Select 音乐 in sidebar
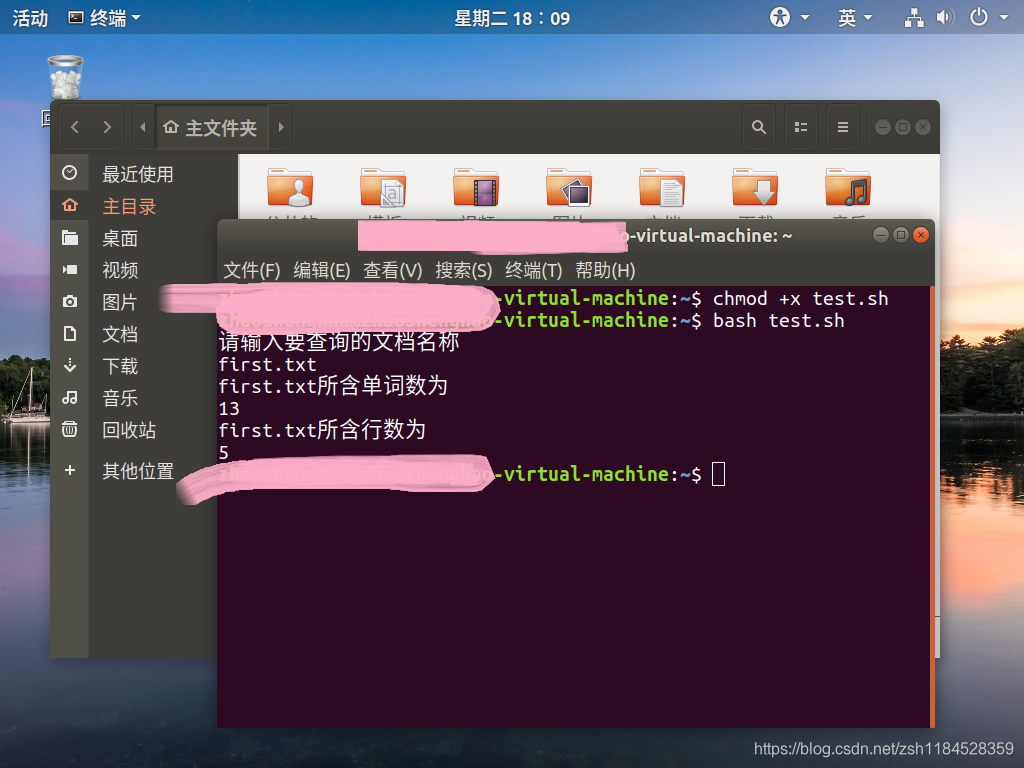1024x768 pixels. pos(120,398)
